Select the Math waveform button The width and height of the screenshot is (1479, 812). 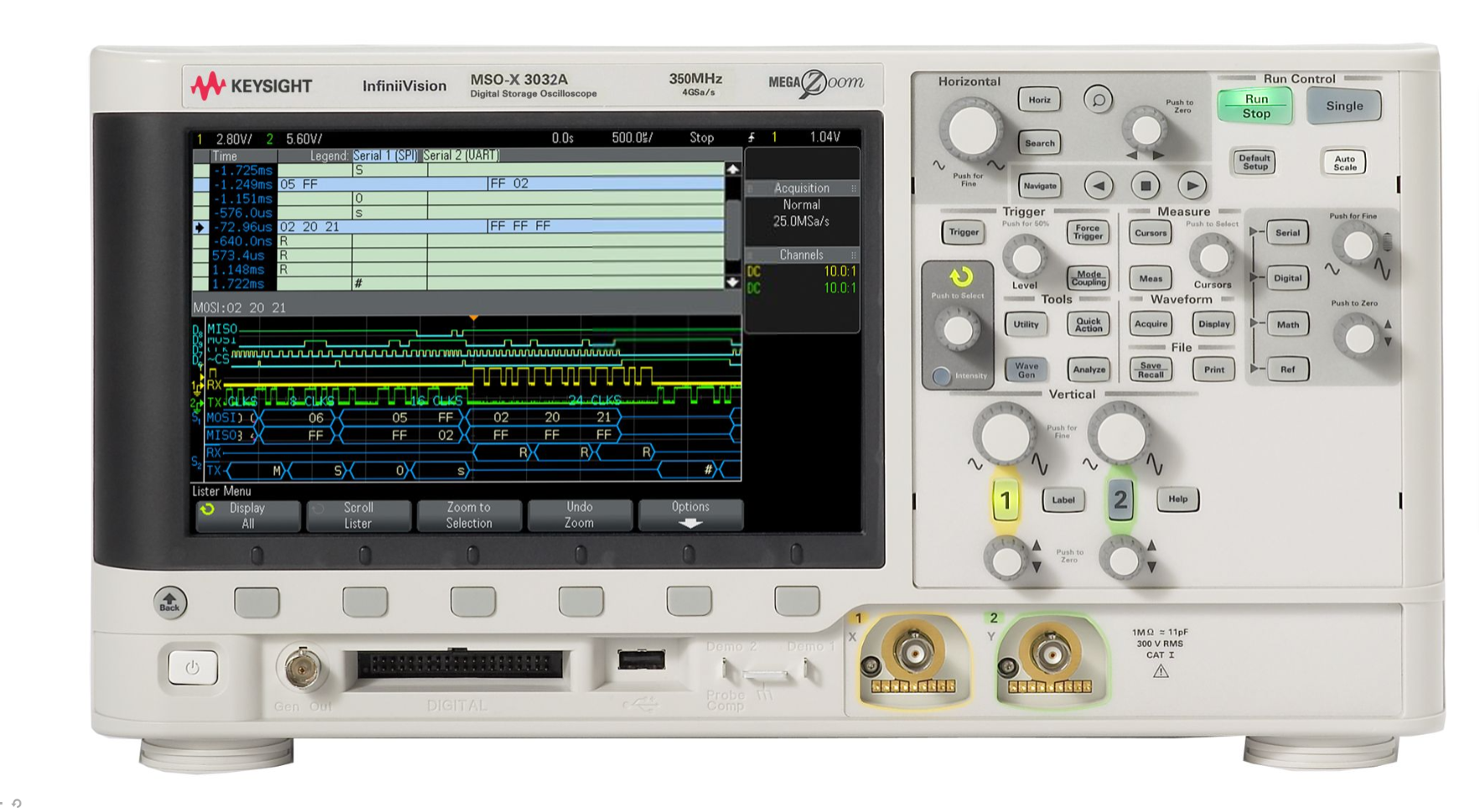click(x=1288, y=324)
